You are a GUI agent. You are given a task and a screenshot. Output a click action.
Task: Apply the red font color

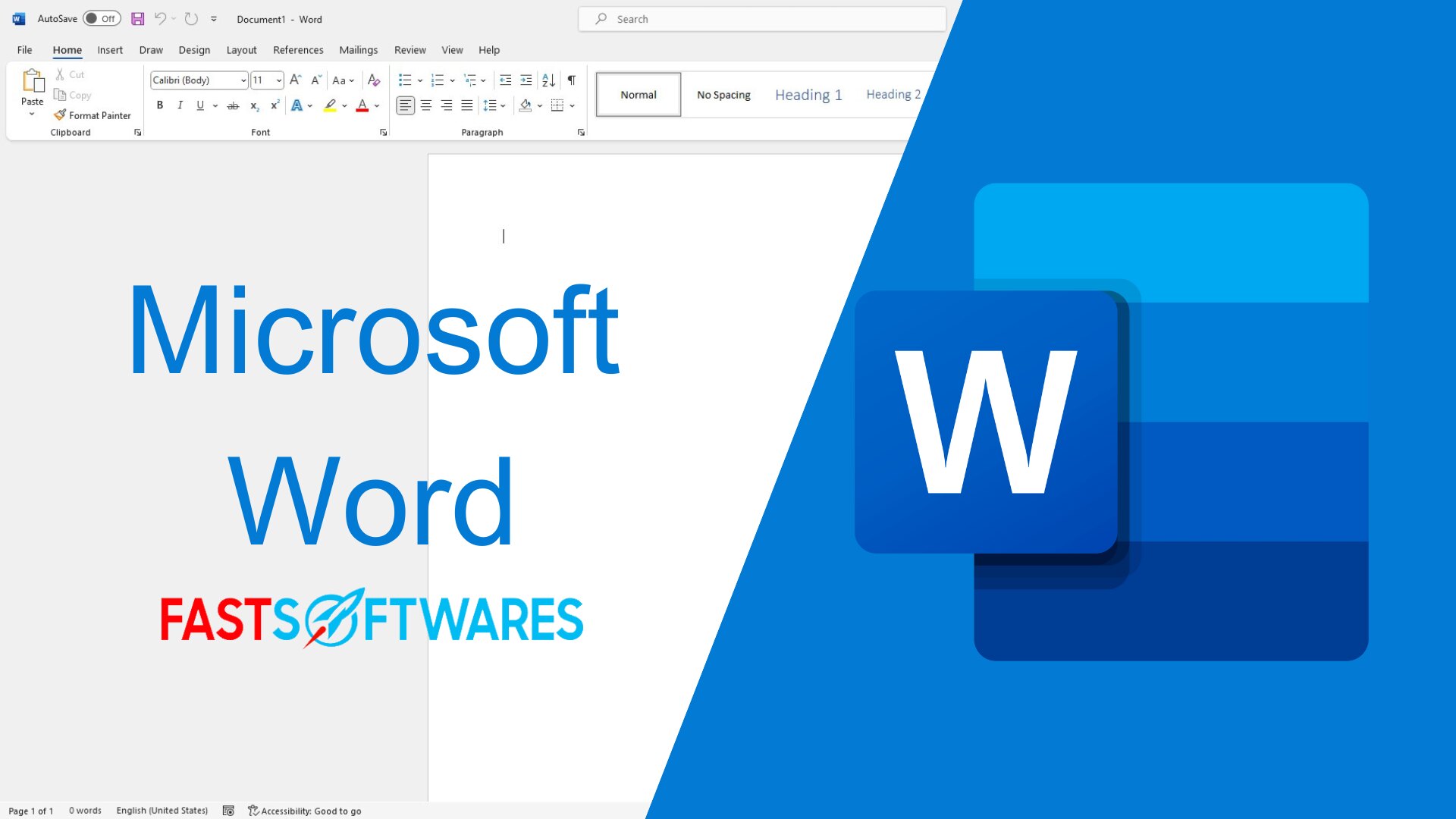pos(362,105)
